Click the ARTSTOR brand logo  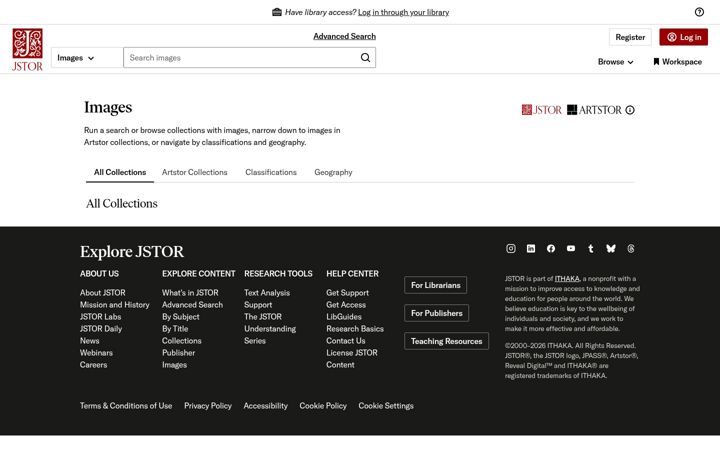pos(594,110)
